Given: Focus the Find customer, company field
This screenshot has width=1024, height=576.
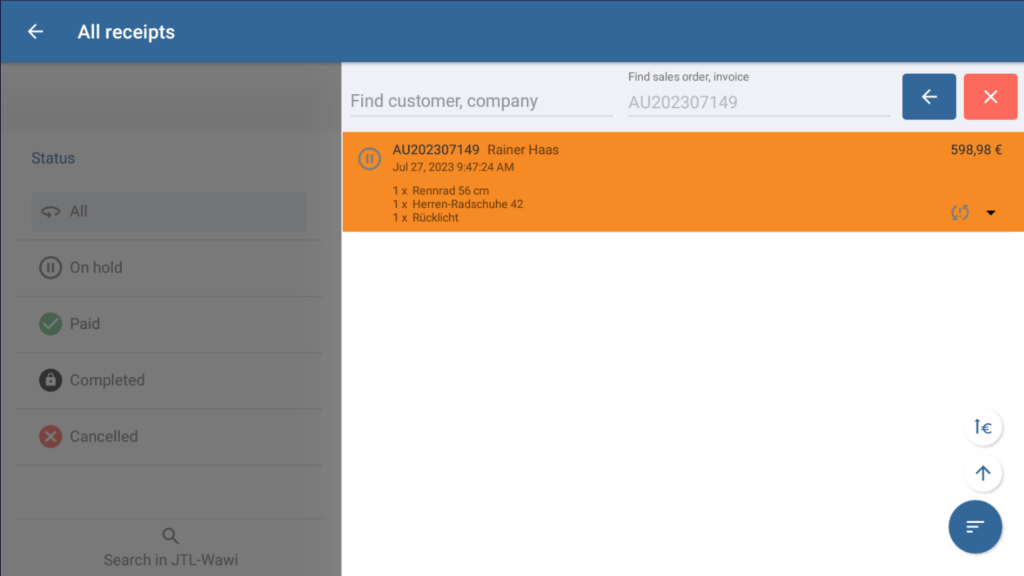Looking at the screenshot, I should [x=481, y=101].
